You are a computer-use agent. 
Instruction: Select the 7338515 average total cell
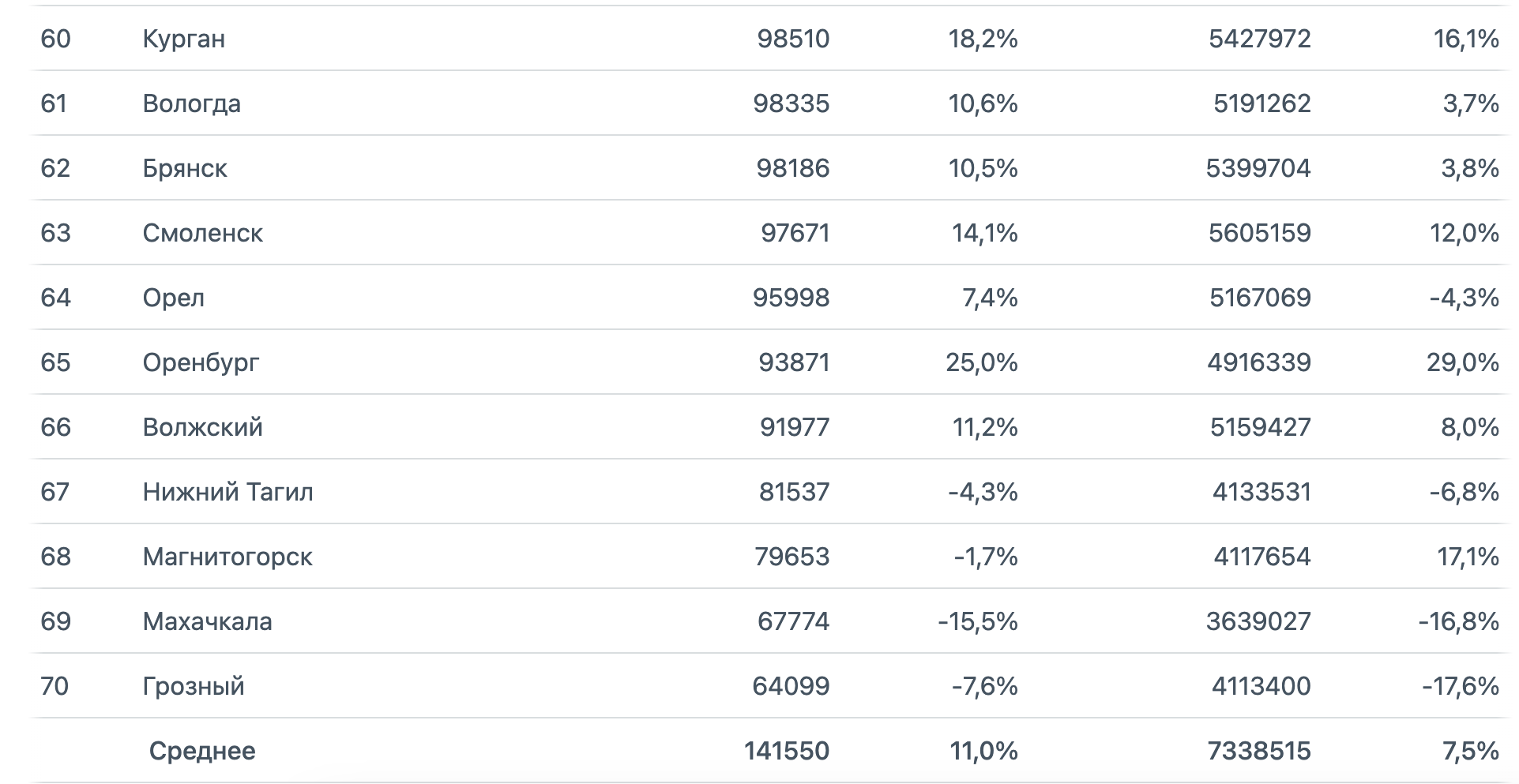point(1259,751)
